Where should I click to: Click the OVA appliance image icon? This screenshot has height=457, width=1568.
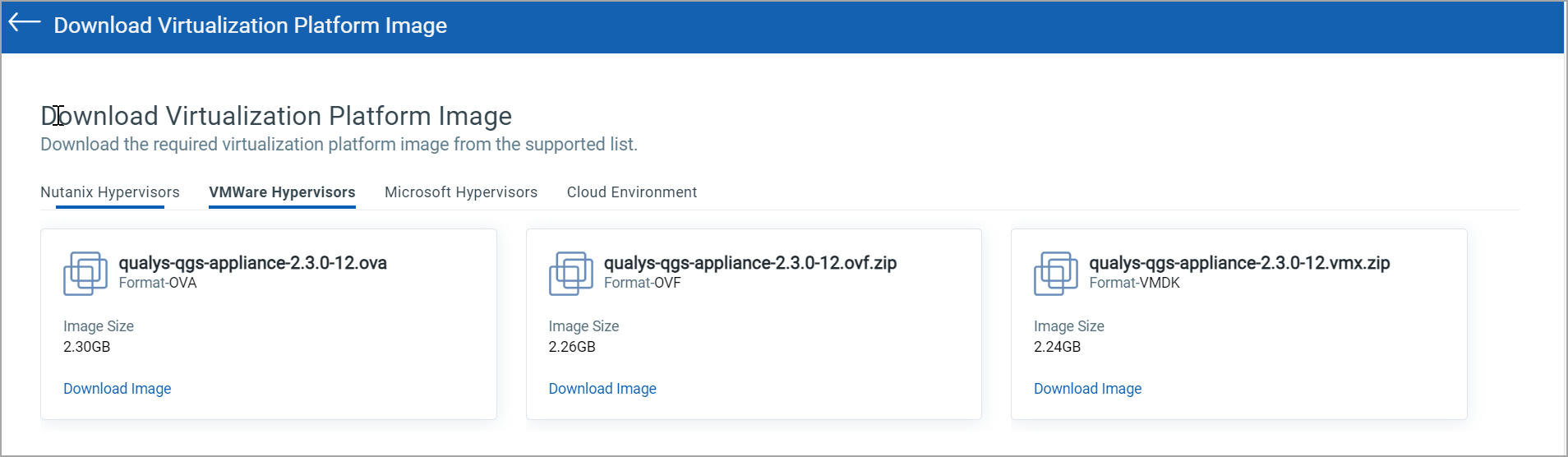[85, 274]
